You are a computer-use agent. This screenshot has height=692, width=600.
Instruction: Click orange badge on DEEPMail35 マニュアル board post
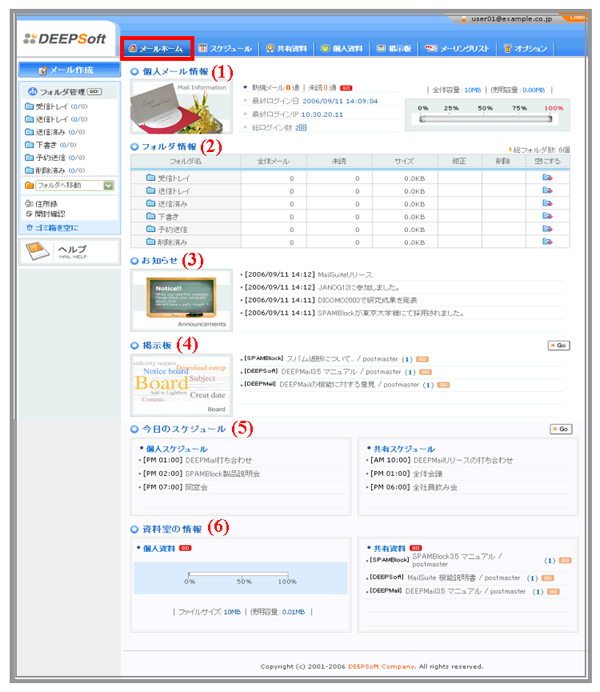(425, 372)
